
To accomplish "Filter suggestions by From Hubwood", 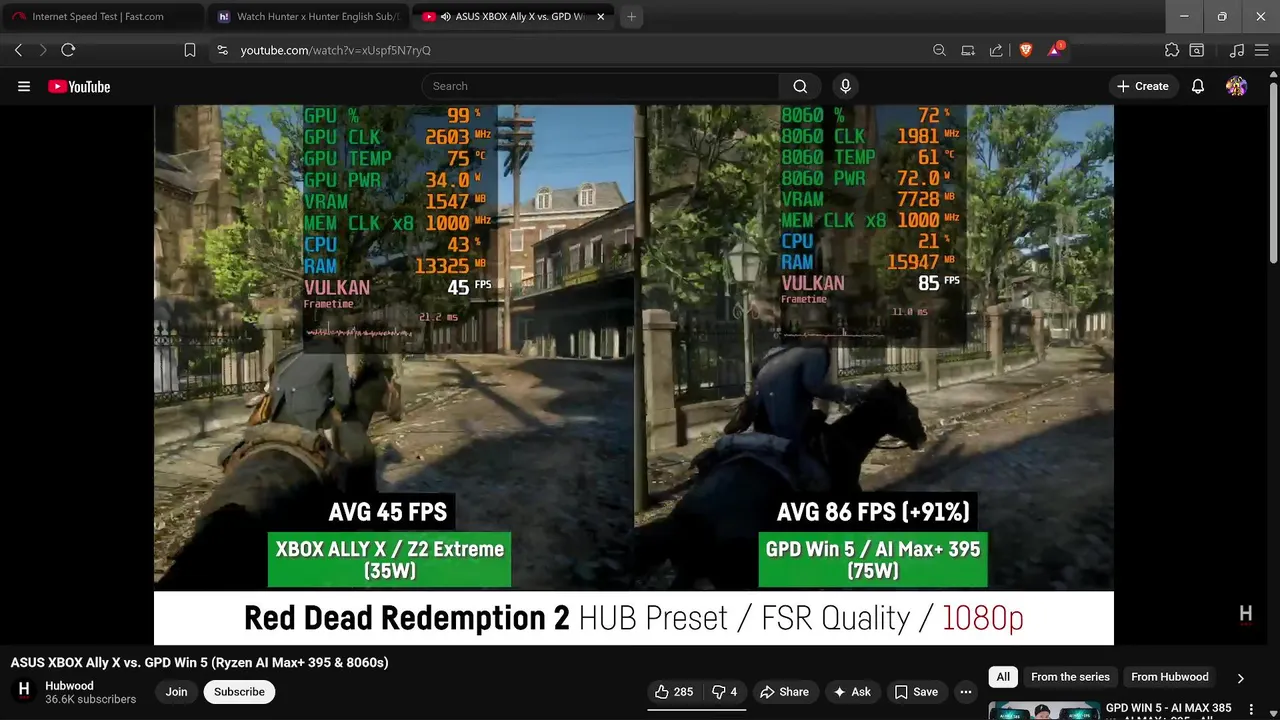I will (1169, 677).
